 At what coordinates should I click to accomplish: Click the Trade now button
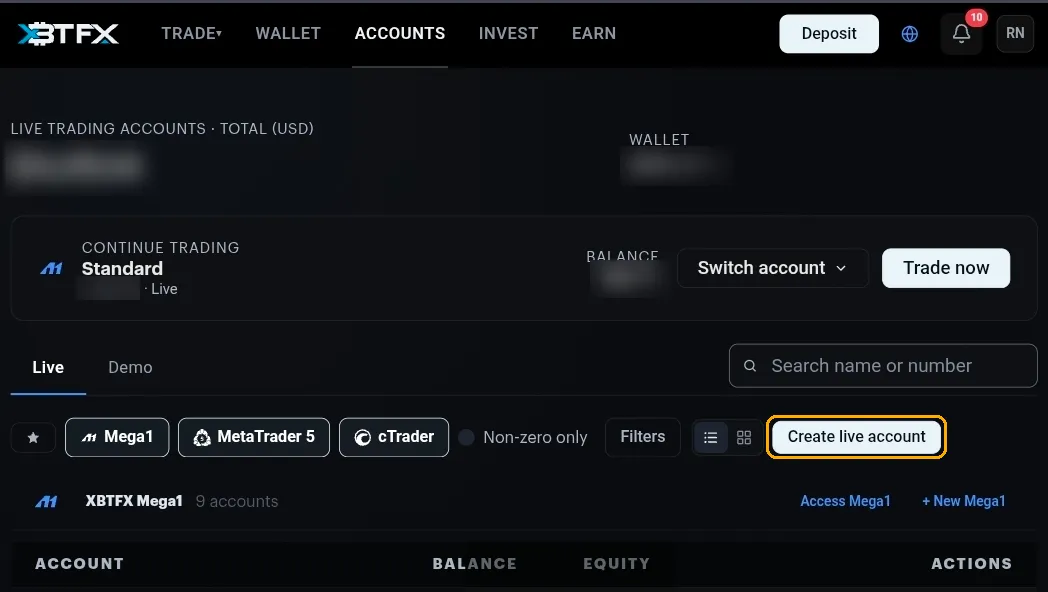pyautogui.click(x=946, y=268)
